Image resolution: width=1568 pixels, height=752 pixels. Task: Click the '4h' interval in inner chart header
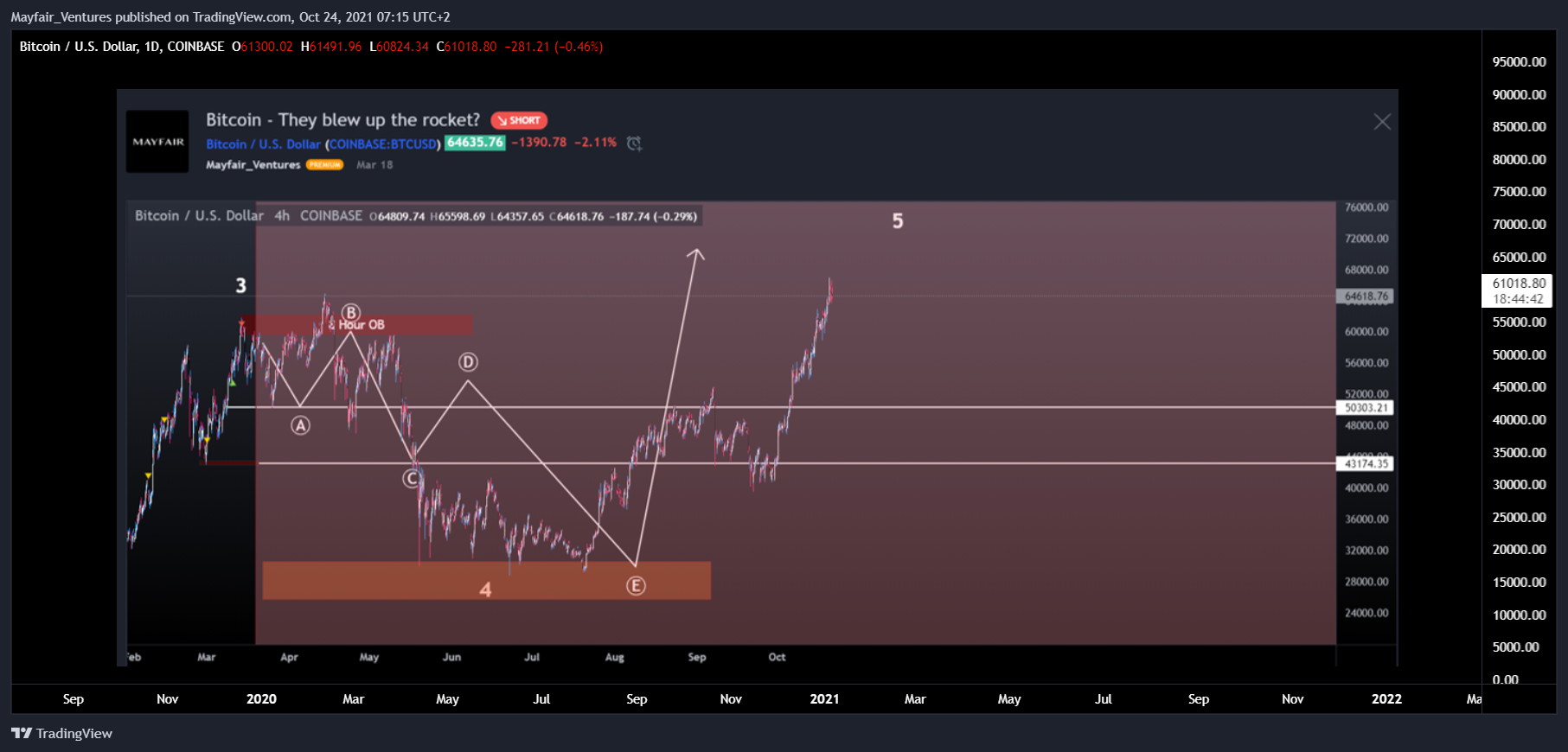pos(282,216)
